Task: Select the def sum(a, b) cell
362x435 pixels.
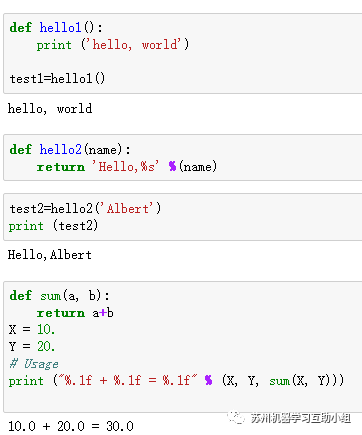Action: 183,347
